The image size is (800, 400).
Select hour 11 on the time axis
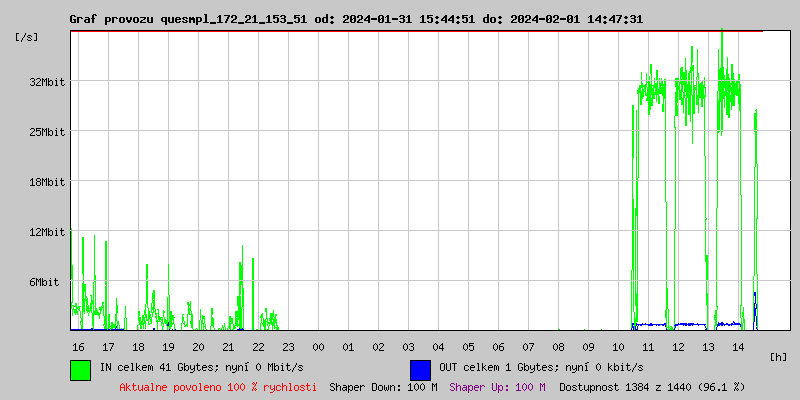pyautogui.click(x=648, y=346)
